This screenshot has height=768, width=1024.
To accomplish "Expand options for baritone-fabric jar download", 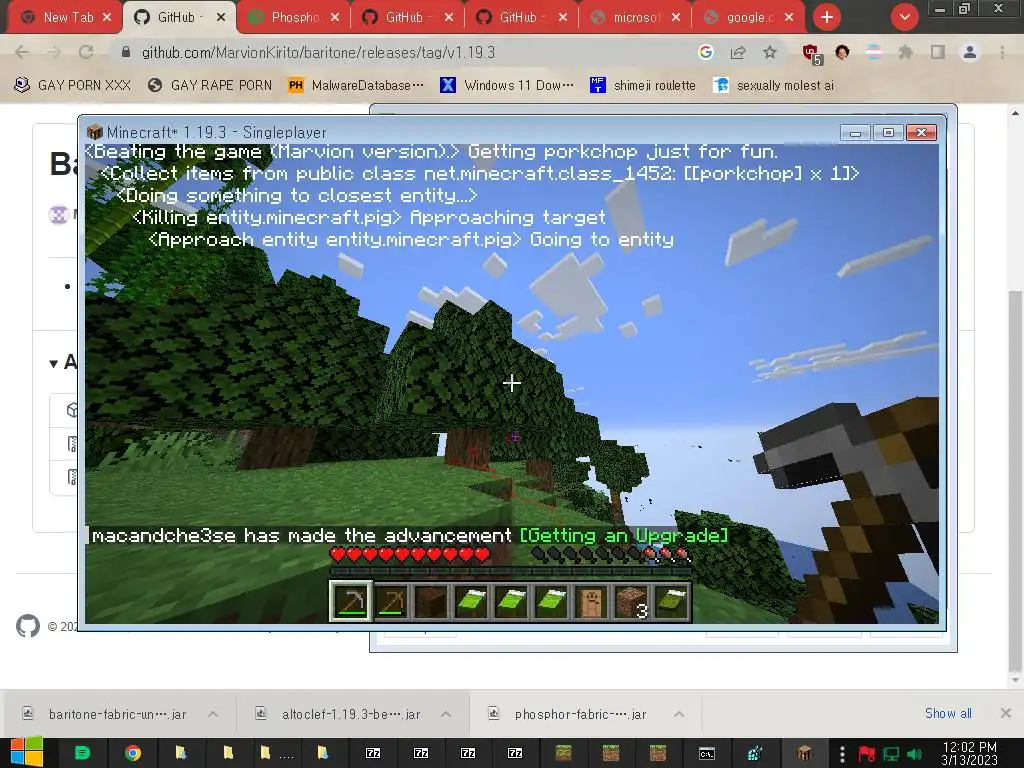I will pyautogui.click(x=213, y=714).
